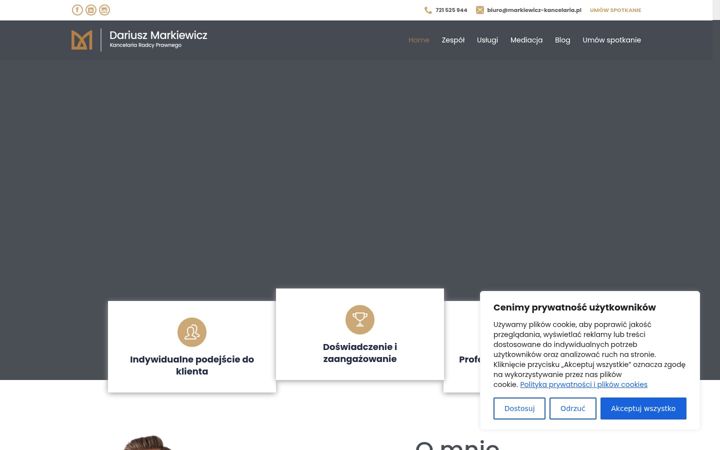
Task: Click the golden M logo
Action: (82, 40)
